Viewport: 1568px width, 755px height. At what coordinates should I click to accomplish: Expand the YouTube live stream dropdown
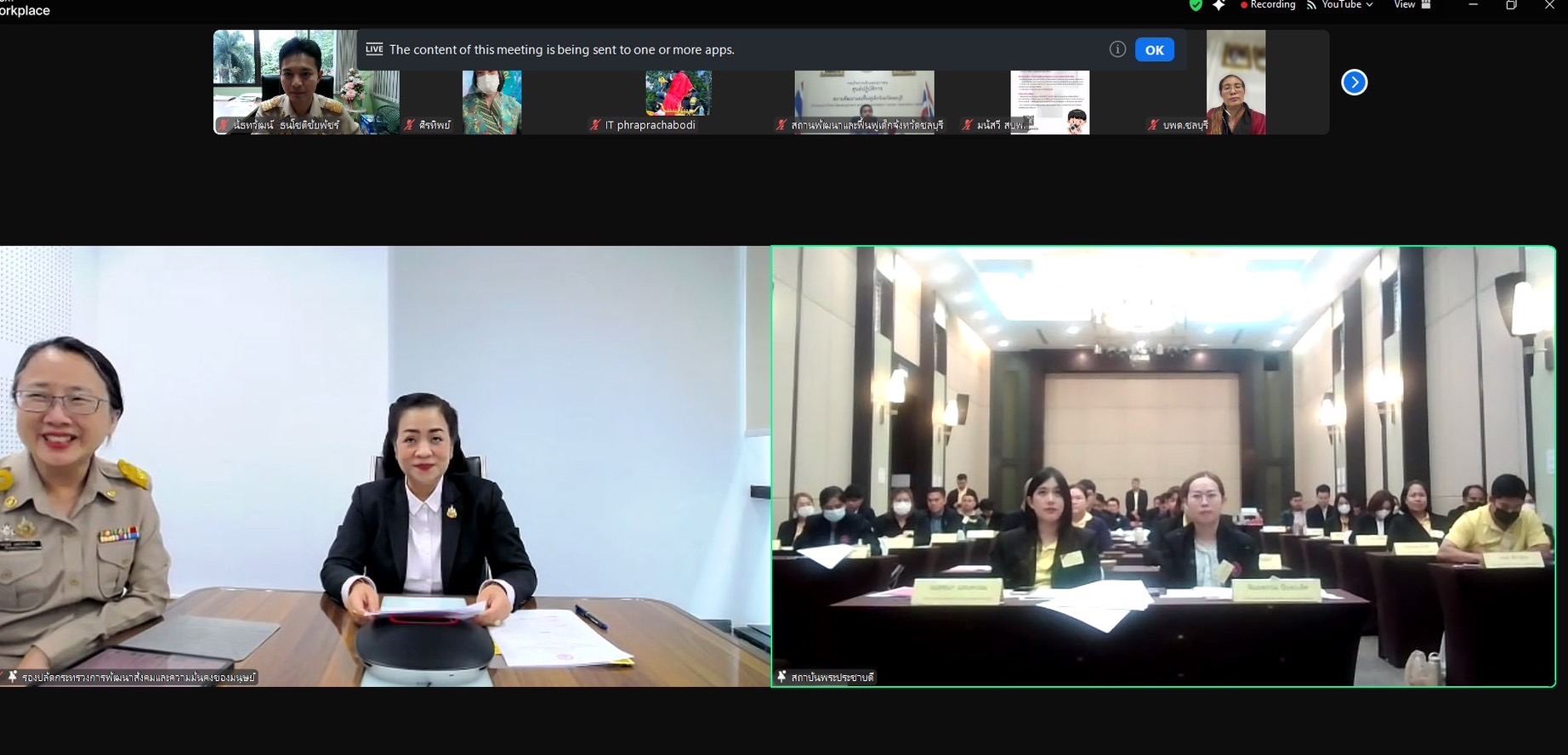point(1340,5)
